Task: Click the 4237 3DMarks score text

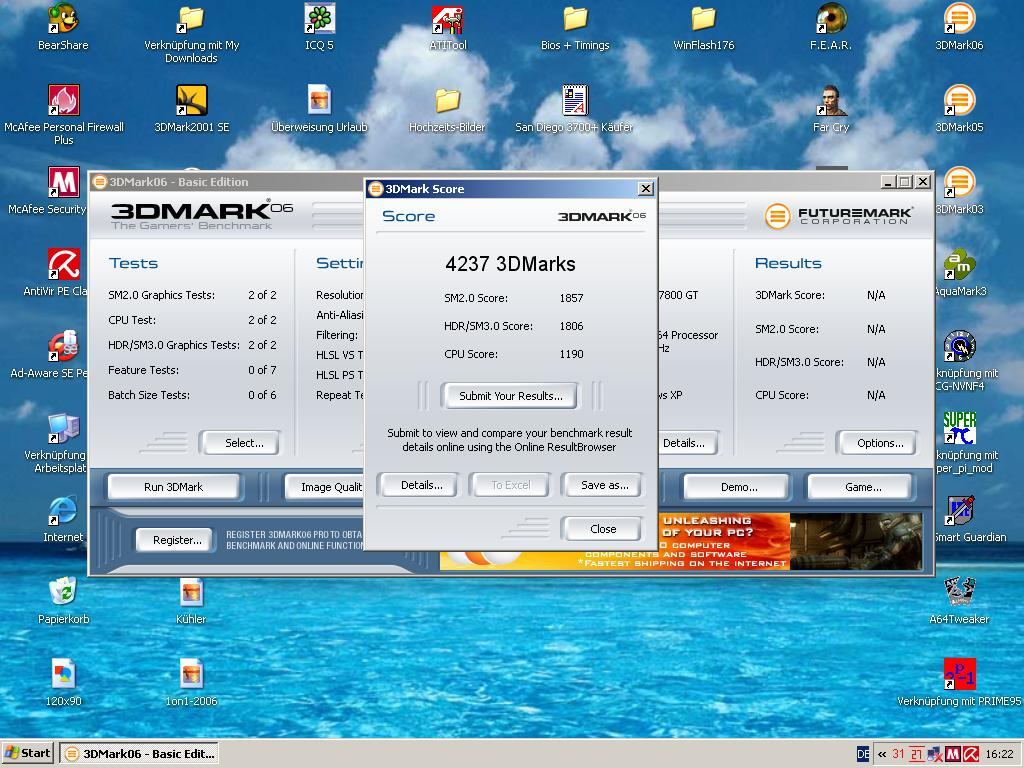Action: [x=510, y=264]
